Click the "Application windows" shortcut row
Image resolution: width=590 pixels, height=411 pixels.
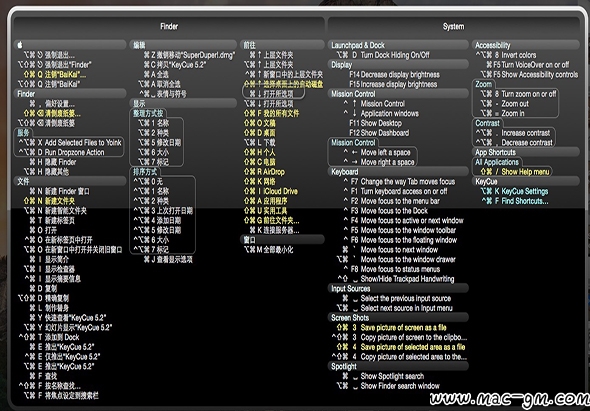pyautogui.click(x=380, y=113)
